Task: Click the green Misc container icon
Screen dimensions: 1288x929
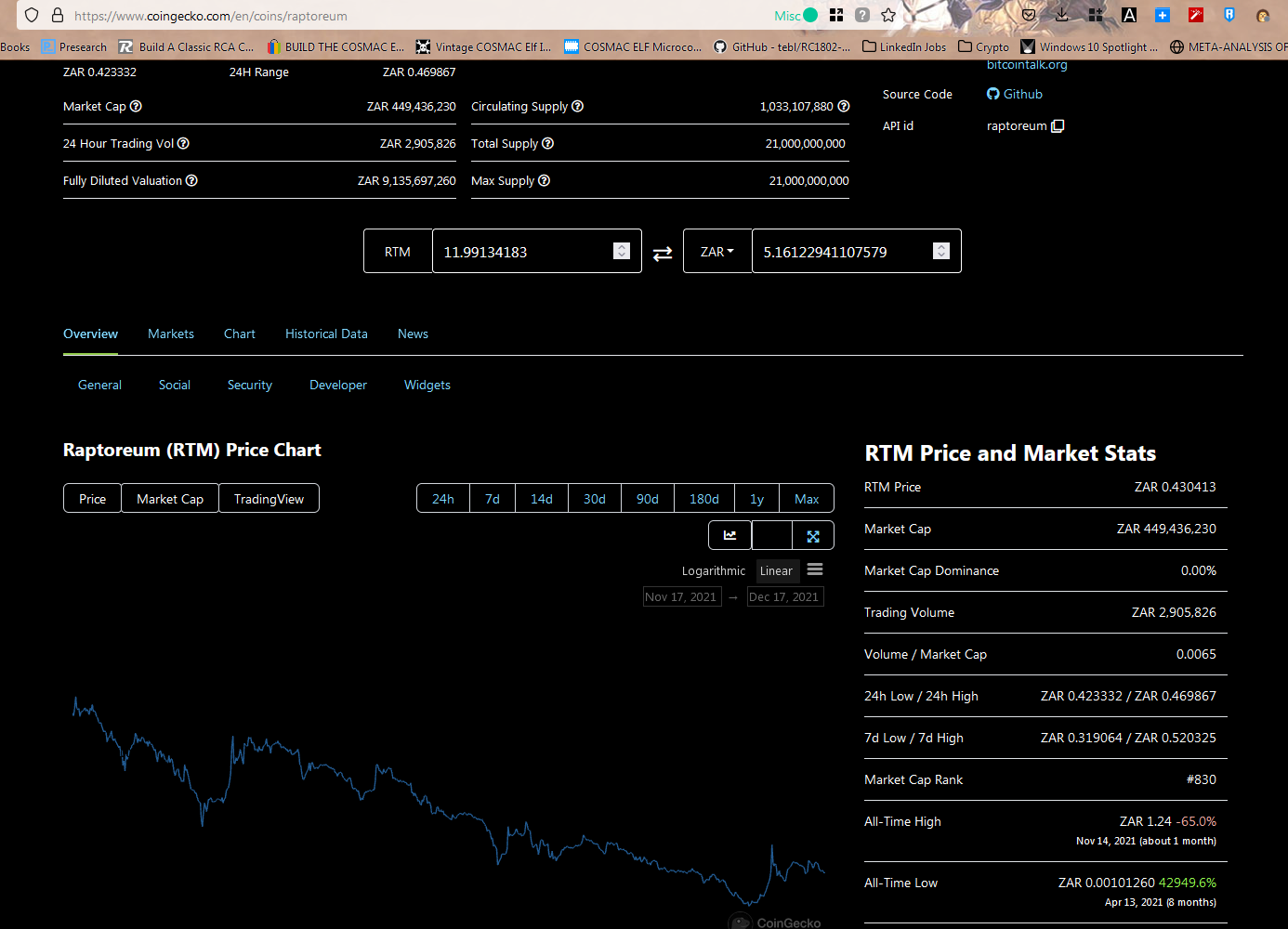Action: coord(810,15)
